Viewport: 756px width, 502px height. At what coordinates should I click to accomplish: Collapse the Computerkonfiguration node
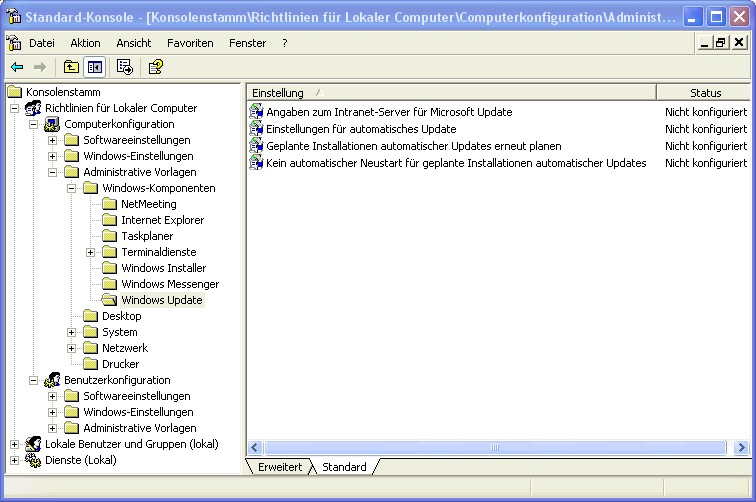tap(33, 124)
